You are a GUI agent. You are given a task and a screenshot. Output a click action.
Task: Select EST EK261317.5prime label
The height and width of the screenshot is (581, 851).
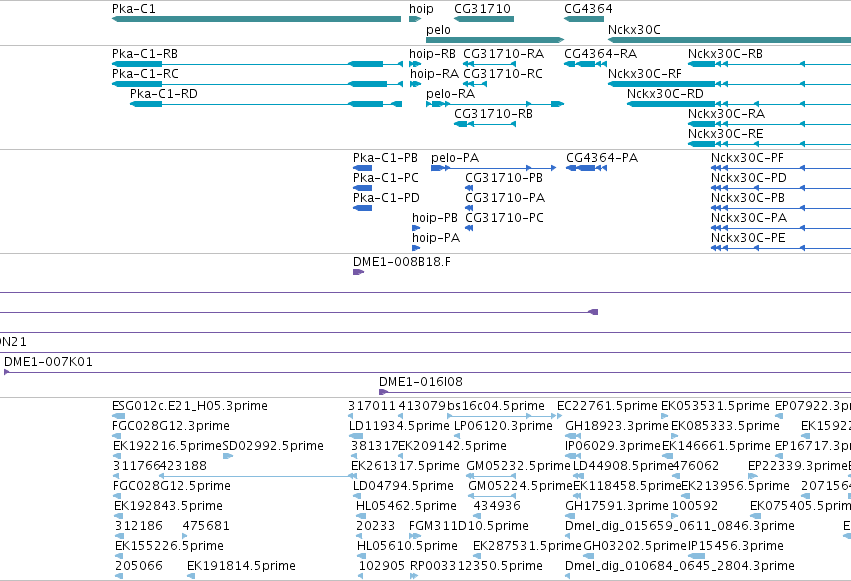tap(405, 466)
